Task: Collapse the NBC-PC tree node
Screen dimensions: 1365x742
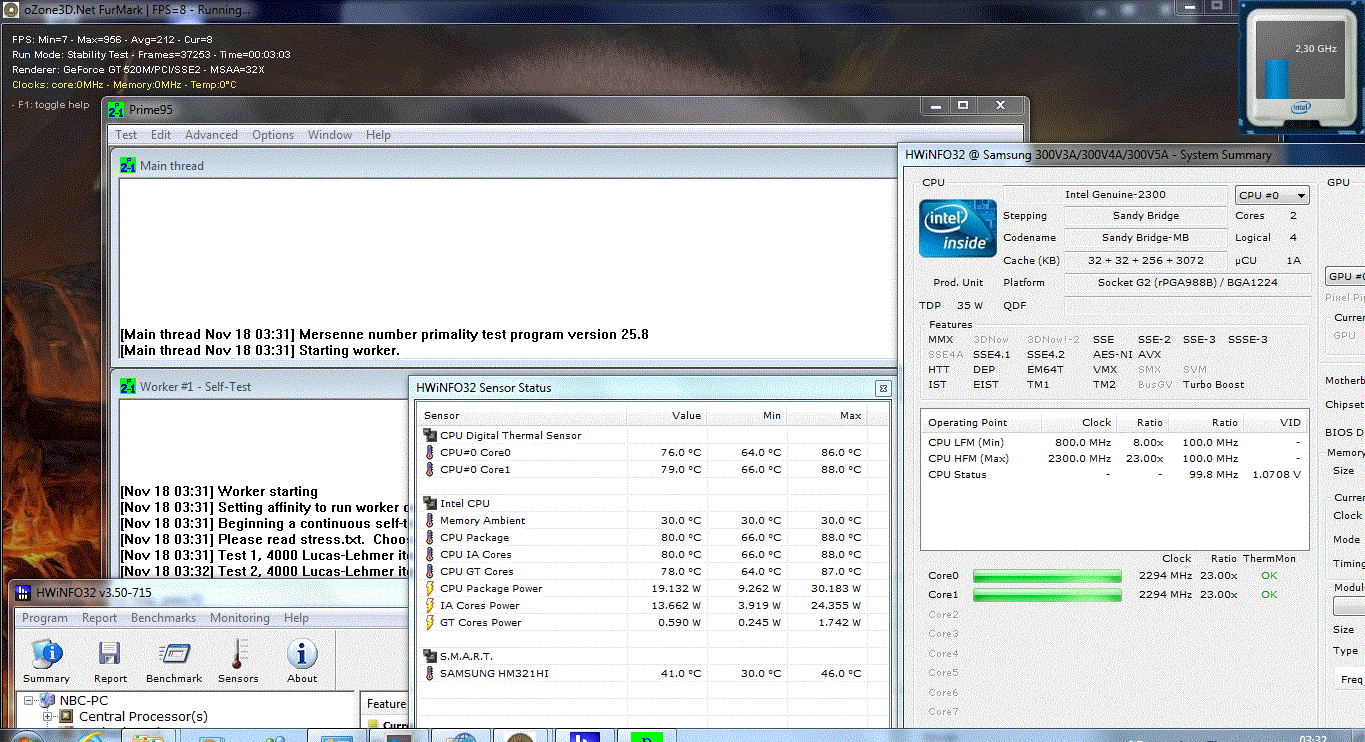Action: pos(30,701)
